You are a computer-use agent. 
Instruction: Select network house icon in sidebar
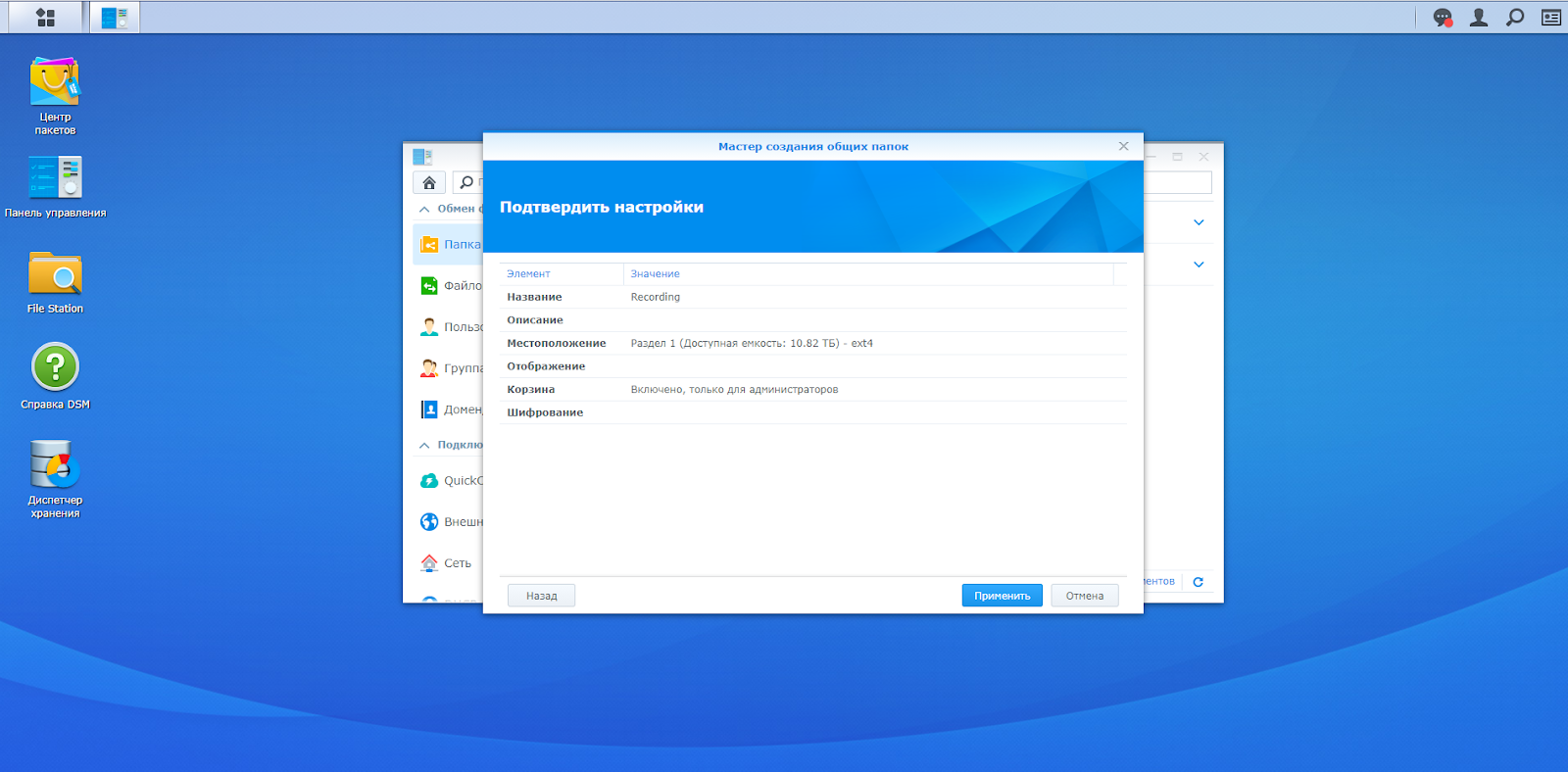429,562
